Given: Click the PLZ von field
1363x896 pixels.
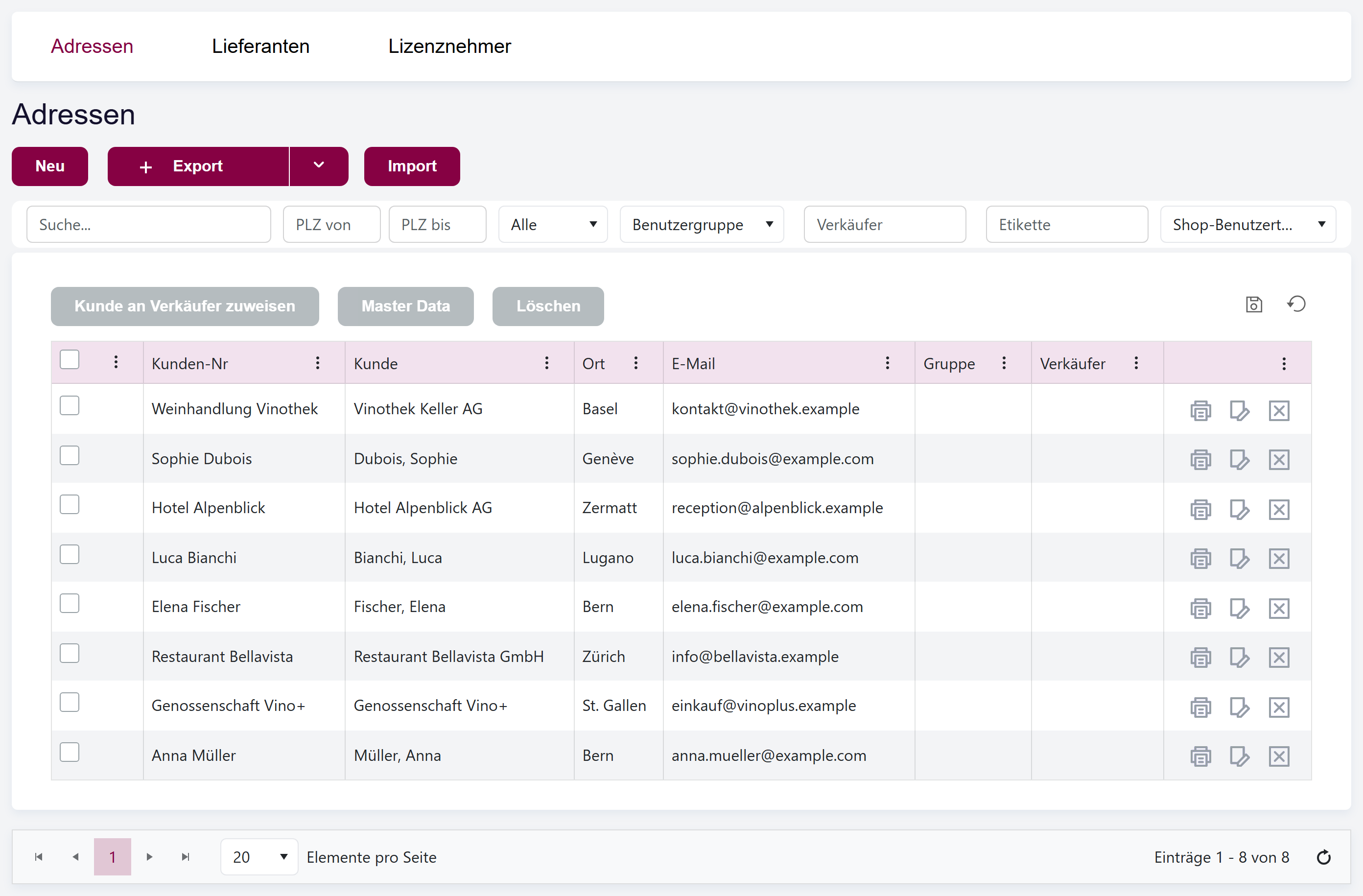Looking at the screenshot, I should [x=331, y=225].
